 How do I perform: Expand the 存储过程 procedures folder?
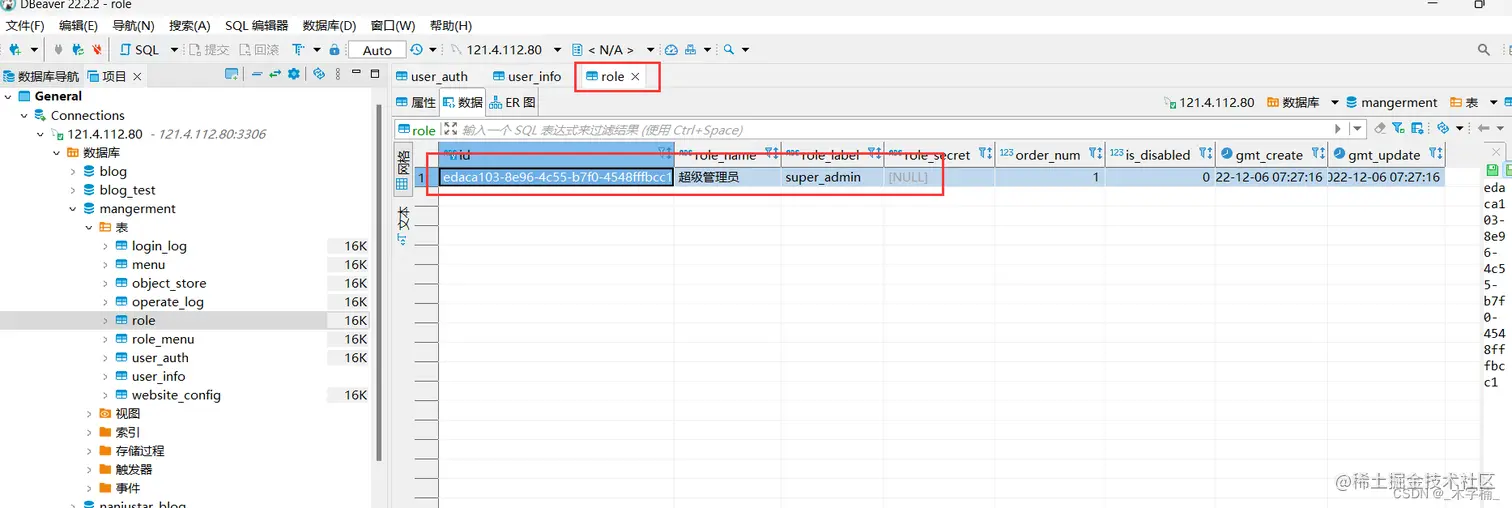[89, 451]
